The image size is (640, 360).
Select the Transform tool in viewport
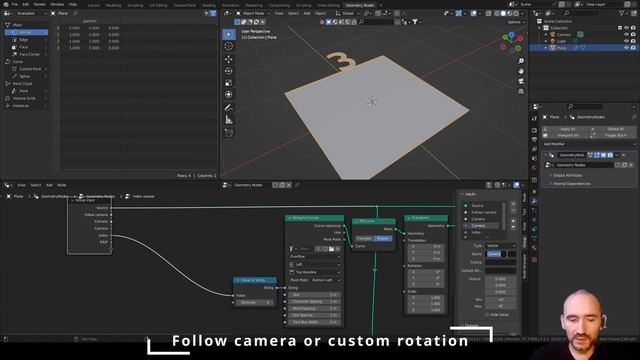pos(229,95)
